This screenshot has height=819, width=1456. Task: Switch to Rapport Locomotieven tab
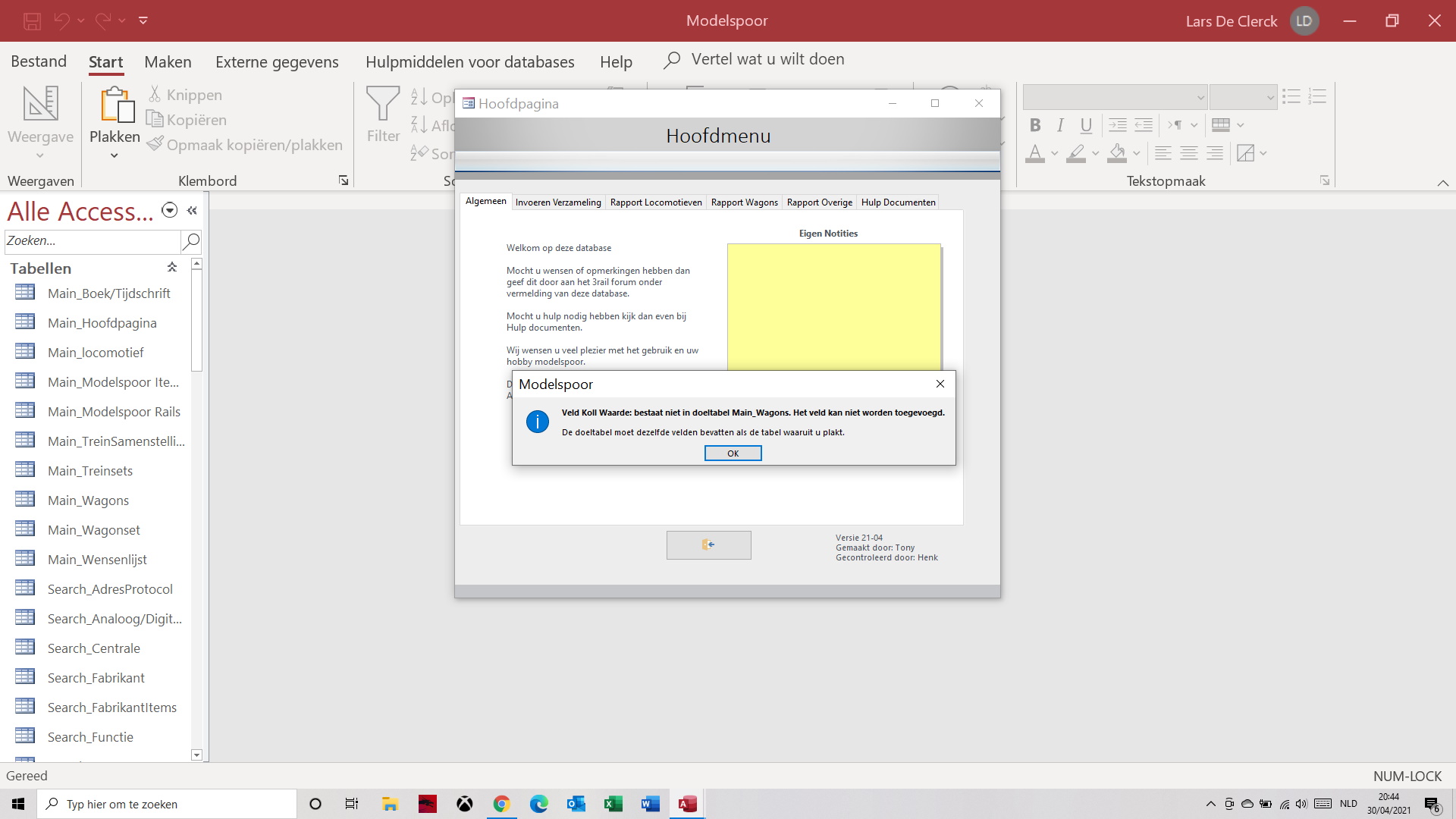point(656,202)
